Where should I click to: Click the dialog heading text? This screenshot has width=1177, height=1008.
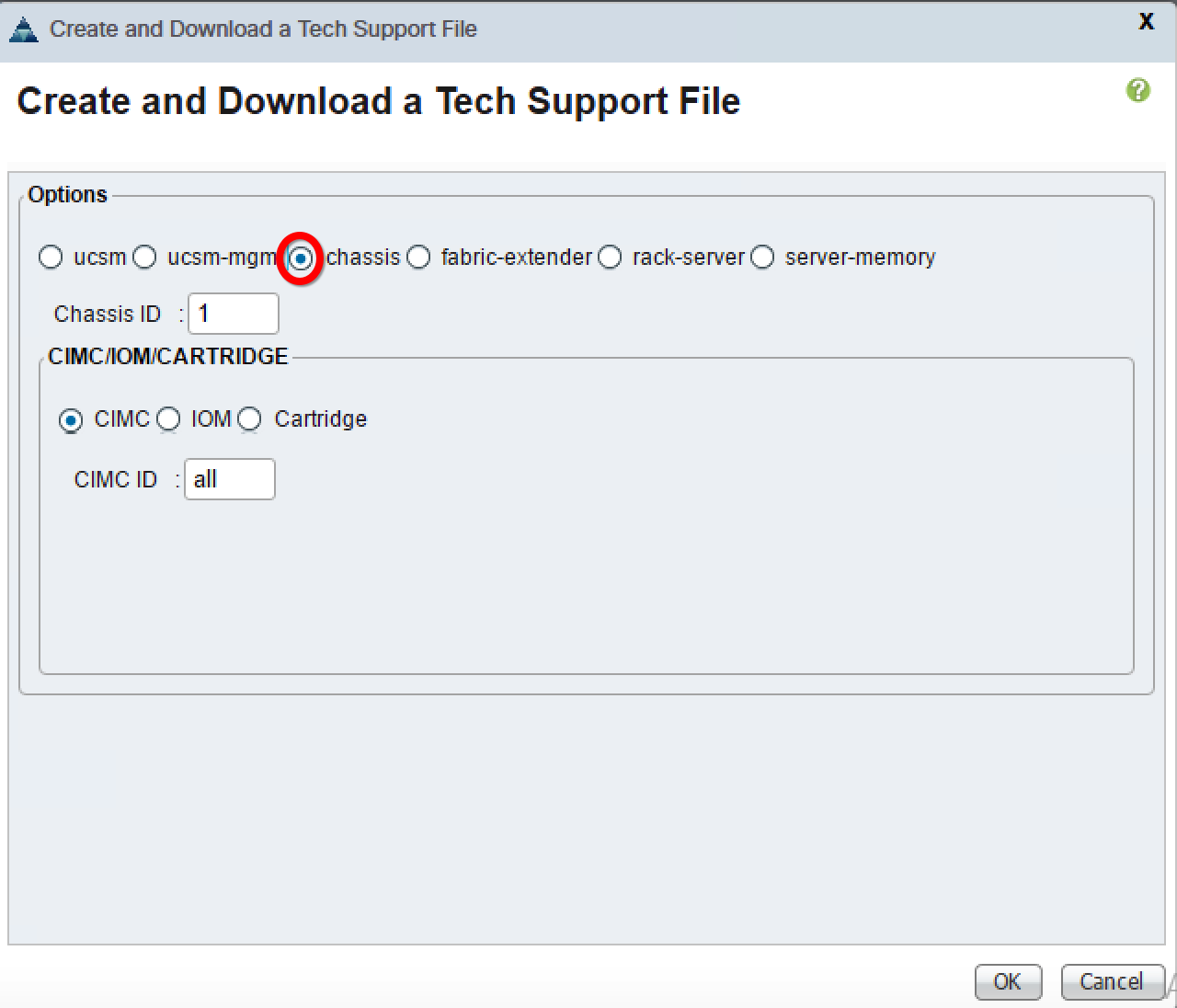[x=379, y=101]
